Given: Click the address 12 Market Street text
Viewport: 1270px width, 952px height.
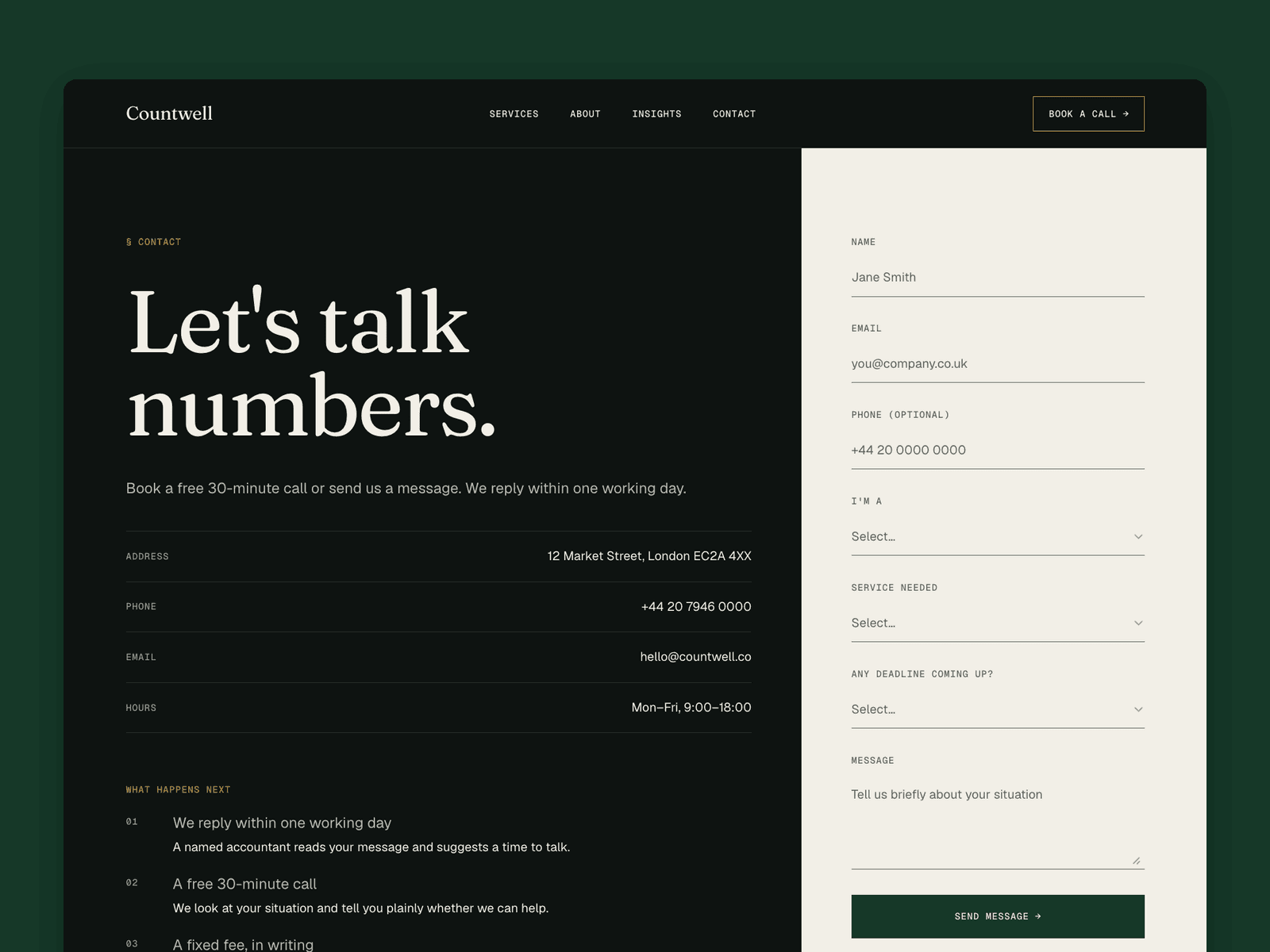Looking at the screenshot, I should tap(649, 556).
